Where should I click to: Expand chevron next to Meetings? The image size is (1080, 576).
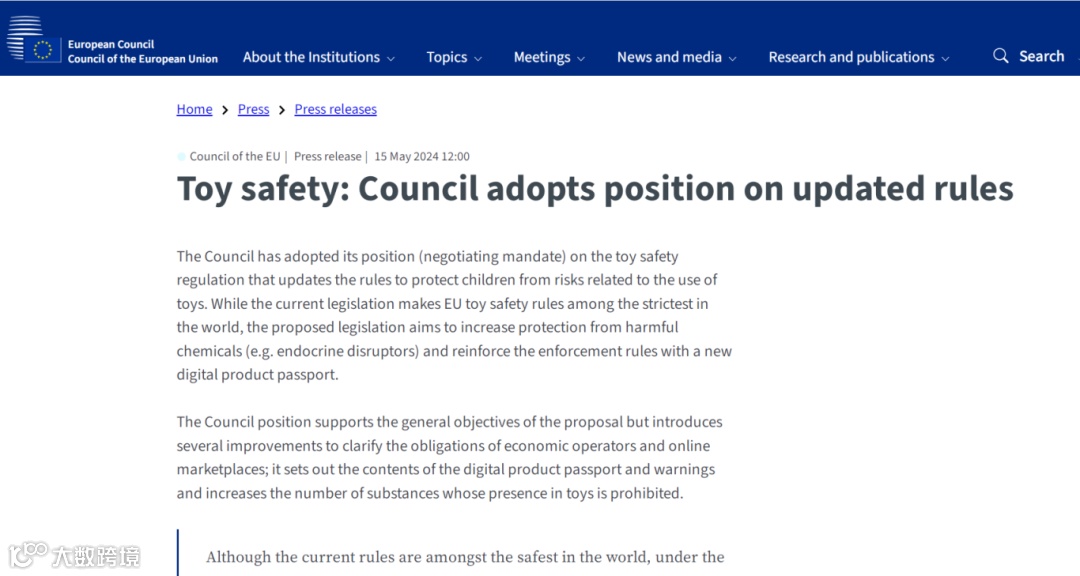(581, 59)
